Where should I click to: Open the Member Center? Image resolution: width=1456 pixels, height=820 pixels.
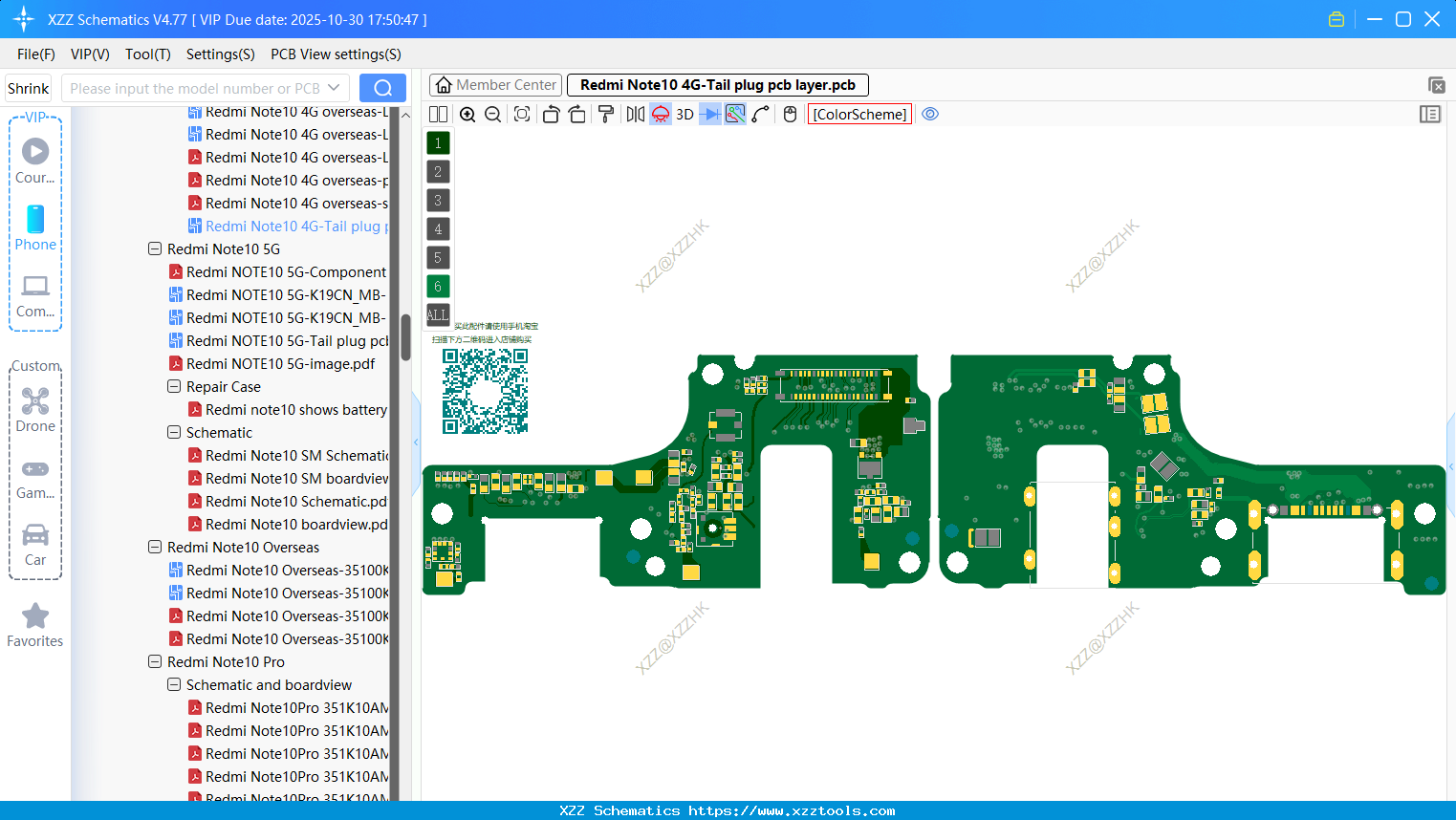coord(495,85)
